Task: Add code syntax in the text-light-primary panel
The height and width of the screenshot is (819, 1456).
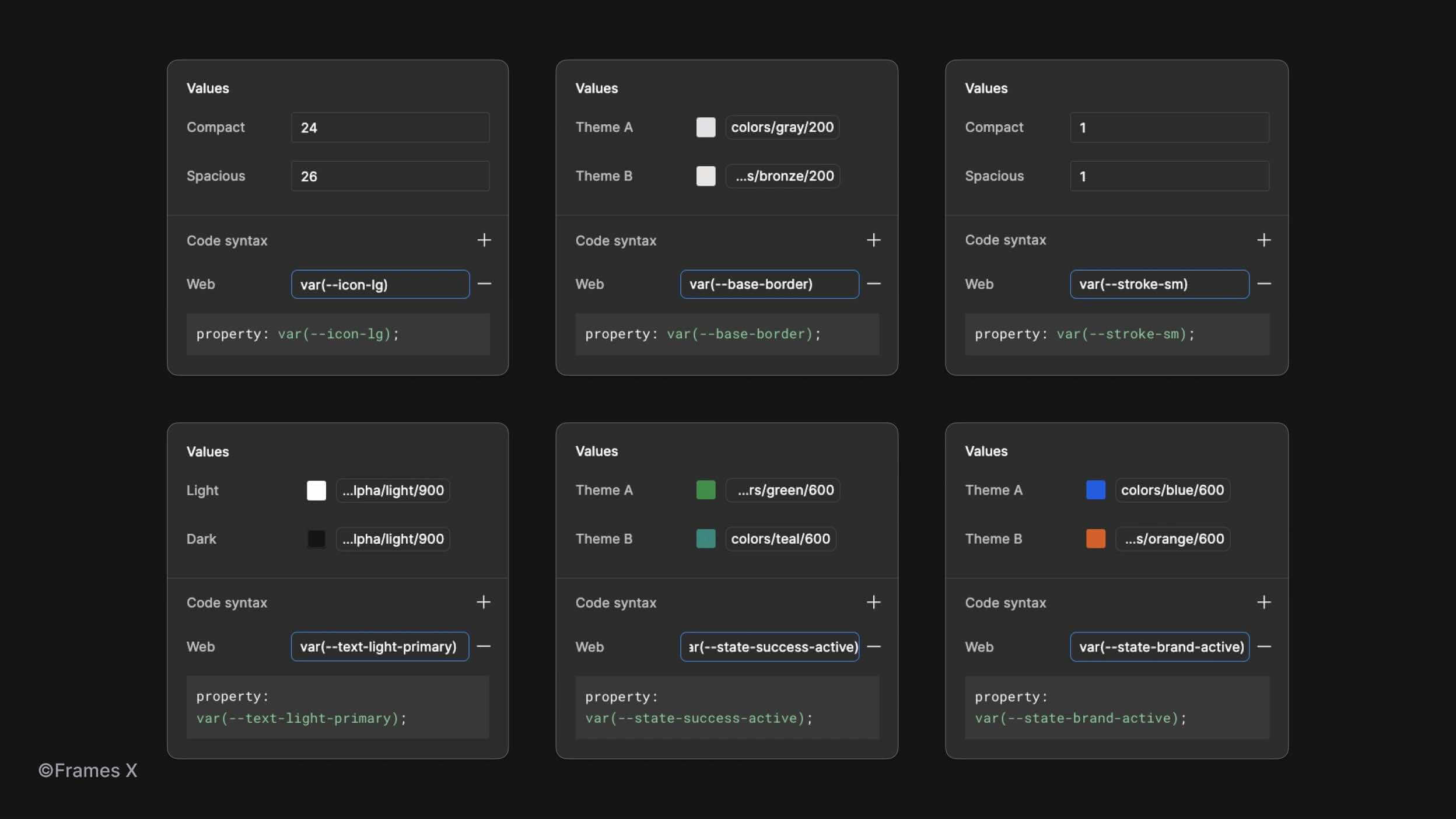Action: pos(484,602)
